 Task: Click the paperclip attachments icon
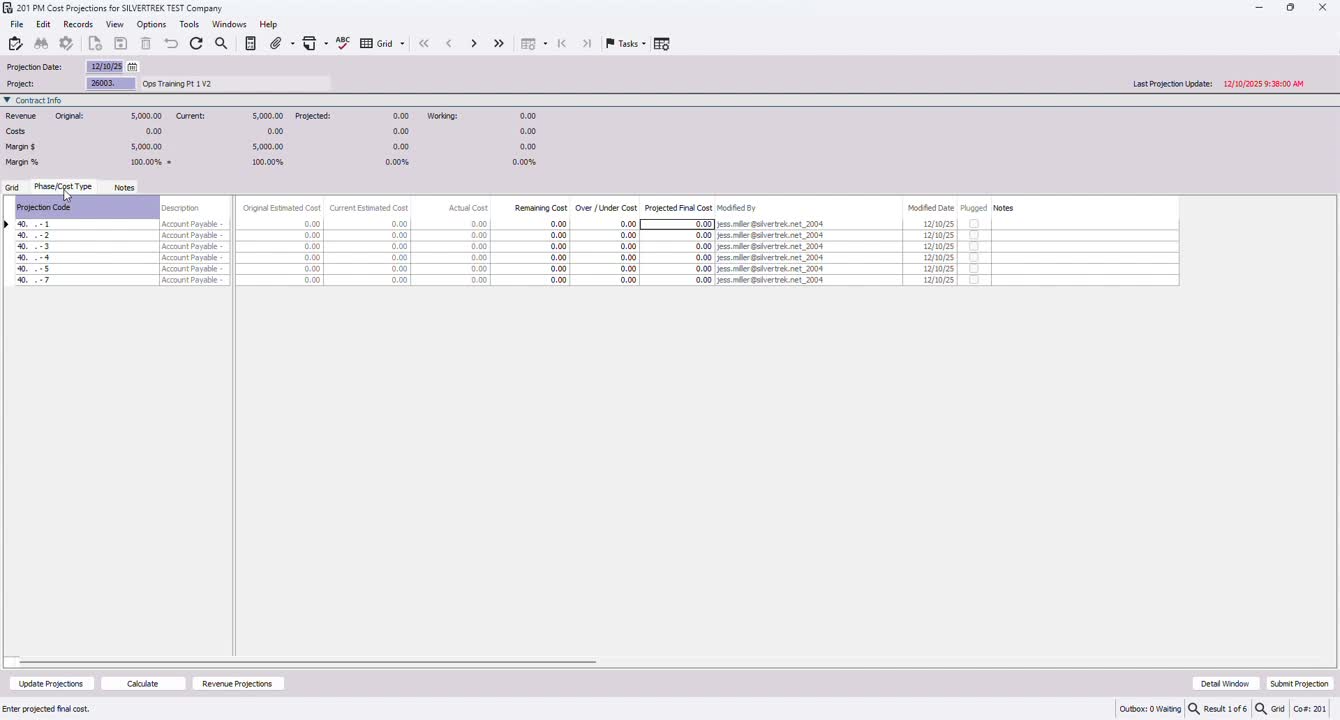click(x=277, y=44)
